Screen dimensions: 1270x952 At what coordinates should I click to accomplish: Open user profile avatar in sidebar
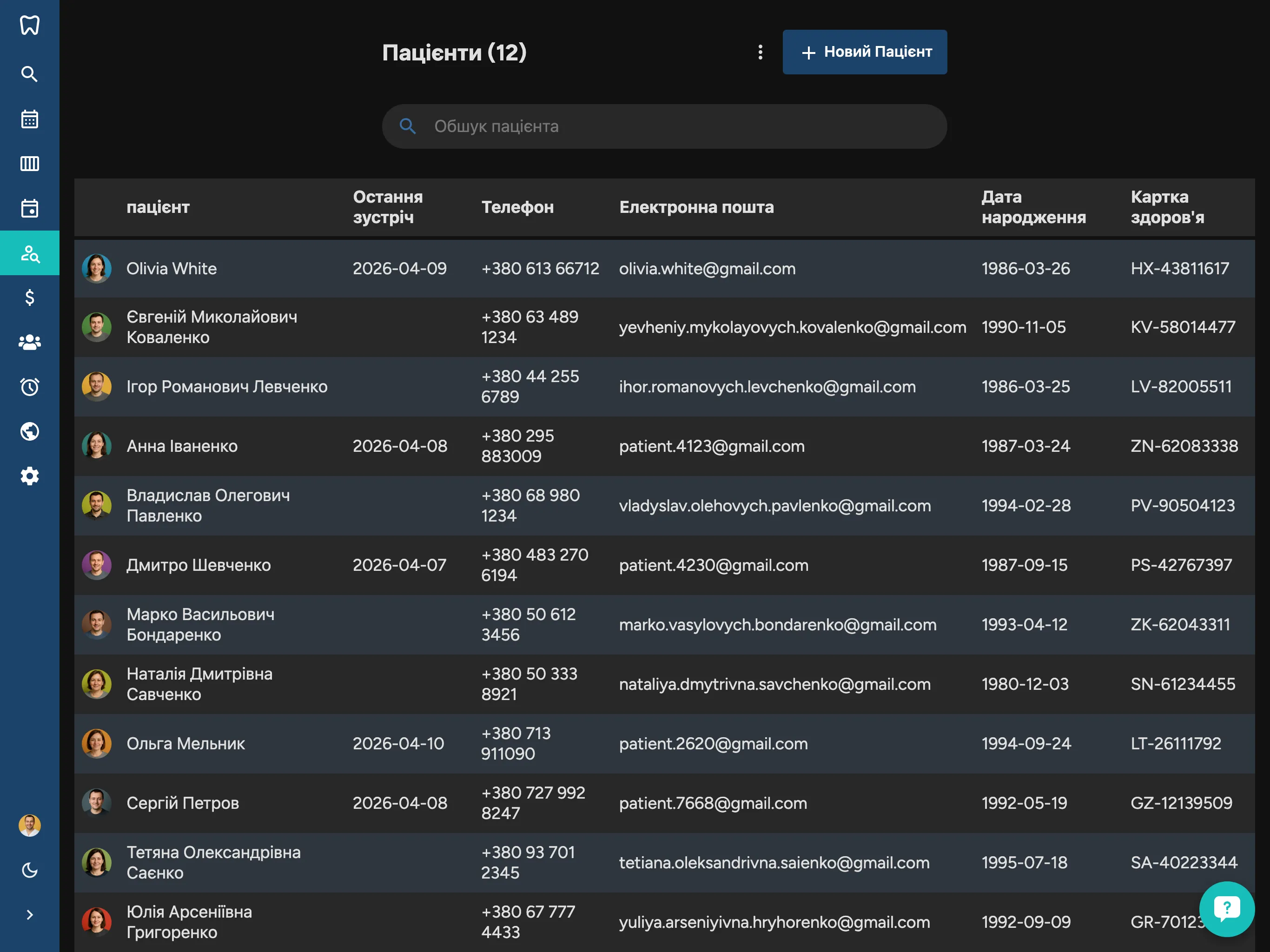tap(29, 826)
